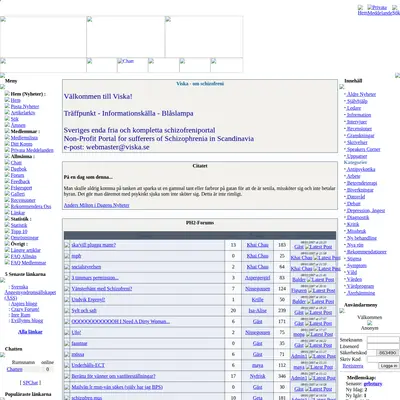
Task: Open topic 'Underhålls-ECT'
Action: click(x=88, y=365)
